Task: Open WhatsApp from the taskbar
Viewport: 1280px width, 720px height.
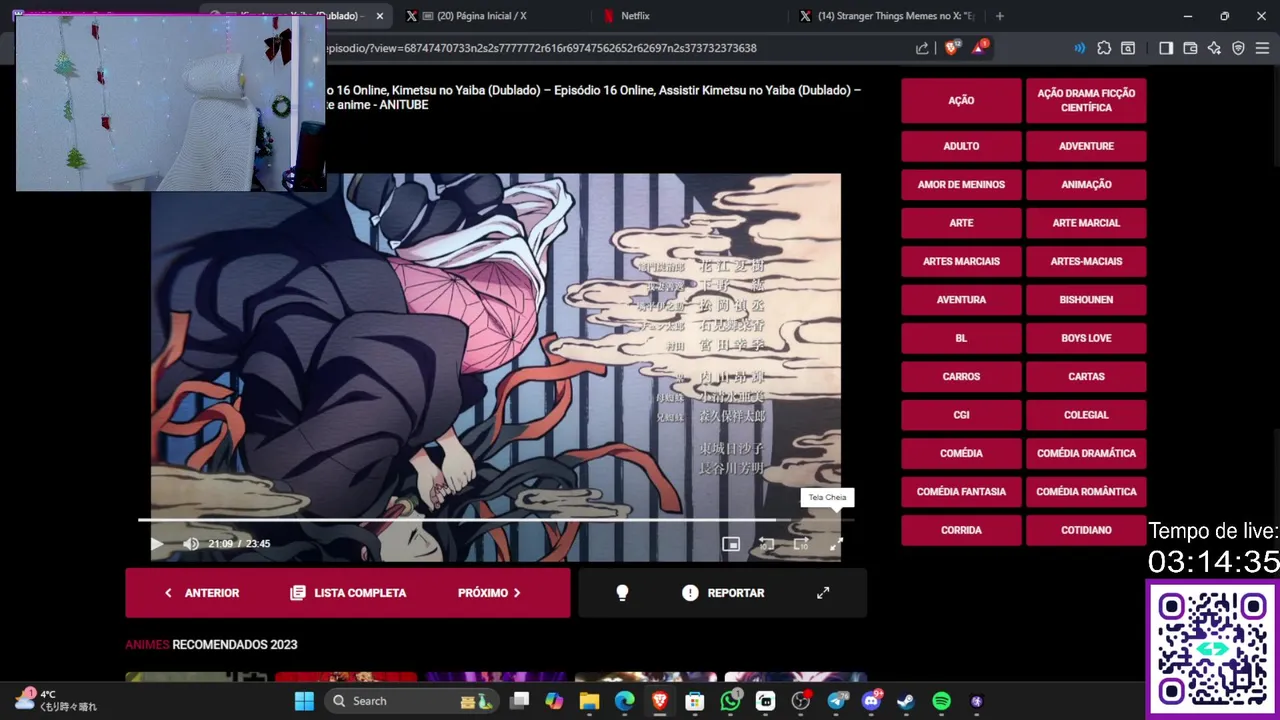Action: pos(731,701)
